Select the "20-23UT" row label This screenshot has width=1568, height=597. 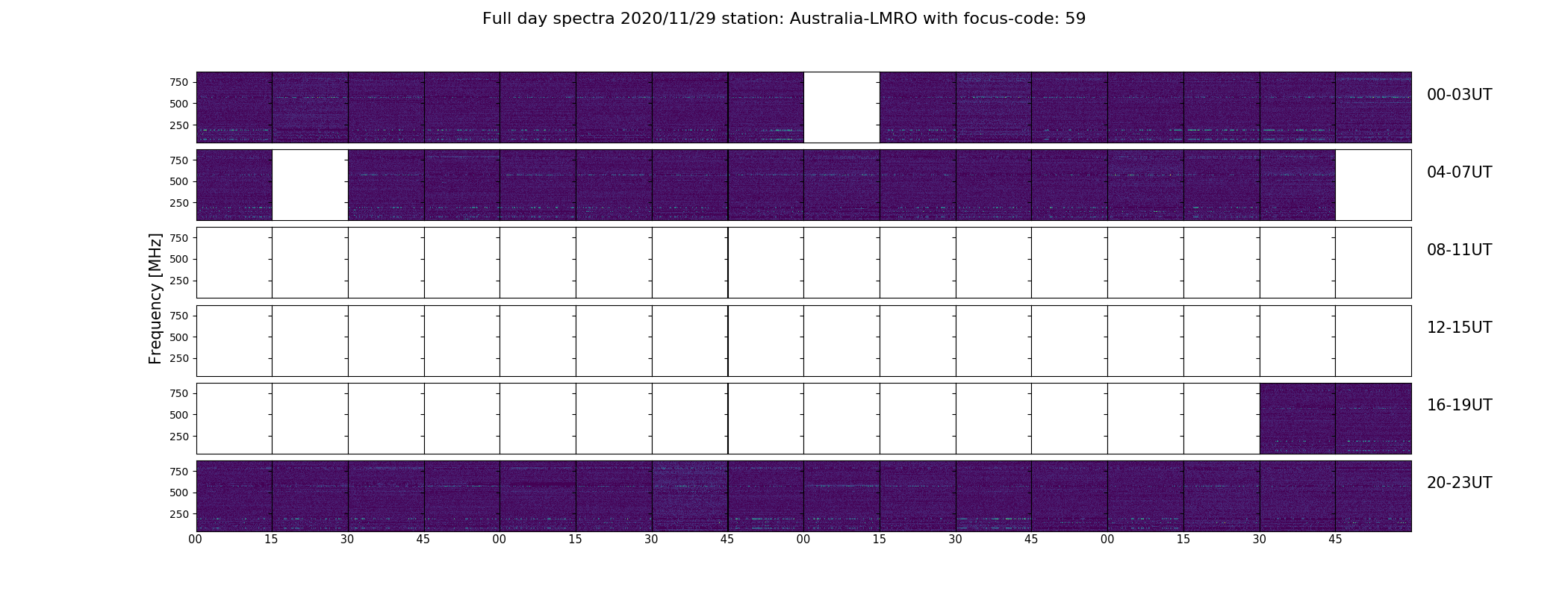coord(1459,483)
